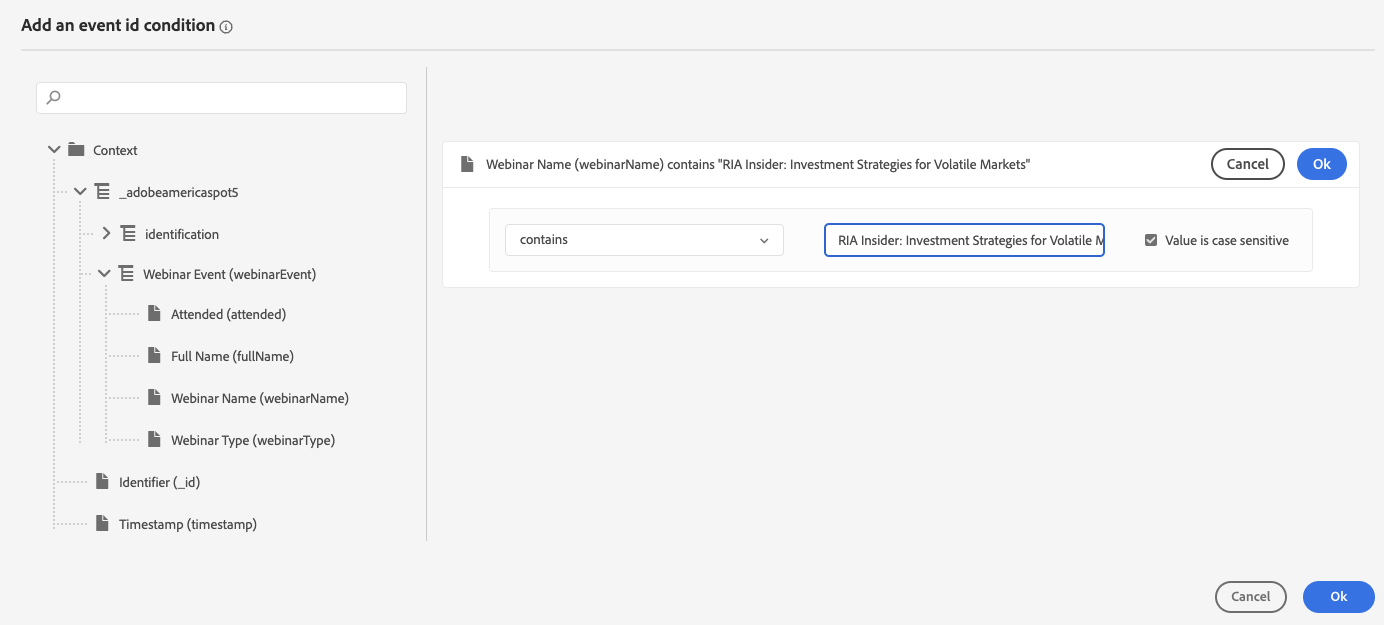Click the identification object icon
1384x625 pixels.
pyautogui.click(x=128, y=234)
